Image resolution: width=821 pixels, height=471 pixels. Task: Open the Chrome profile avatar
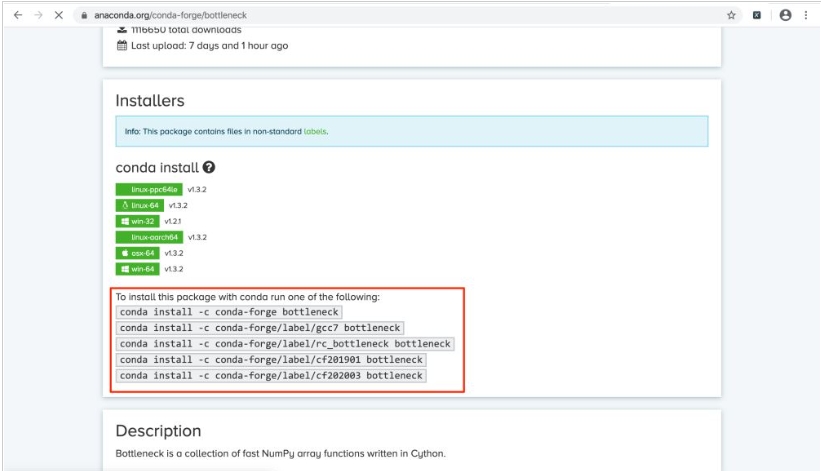pos(785,16)
